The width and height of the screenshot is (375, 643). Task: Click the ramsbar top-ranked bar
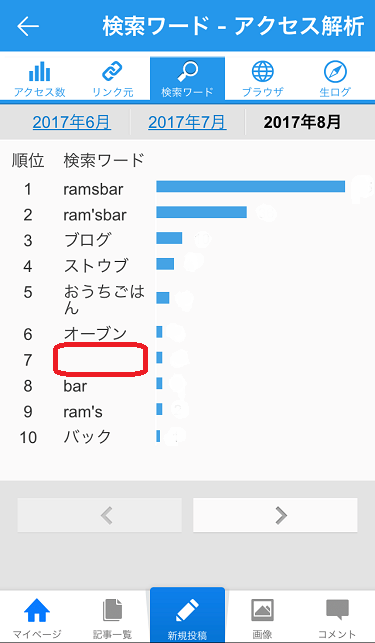tap(250, 186)
